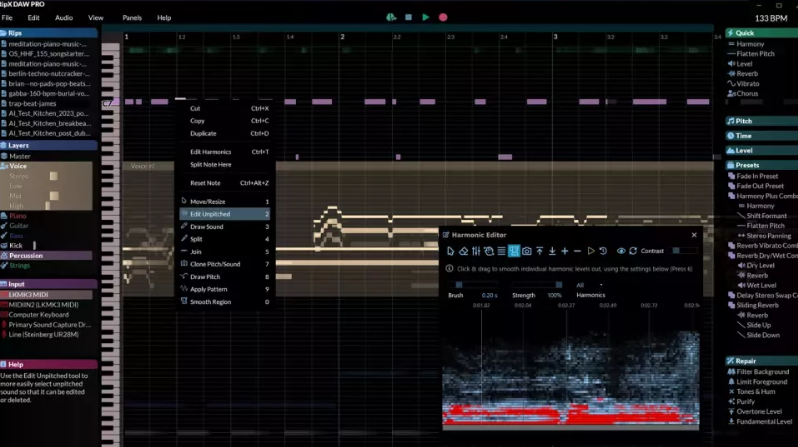The image size is (798, 447).
Task: Select Split Note Here
Action: (x=224, y=164)
